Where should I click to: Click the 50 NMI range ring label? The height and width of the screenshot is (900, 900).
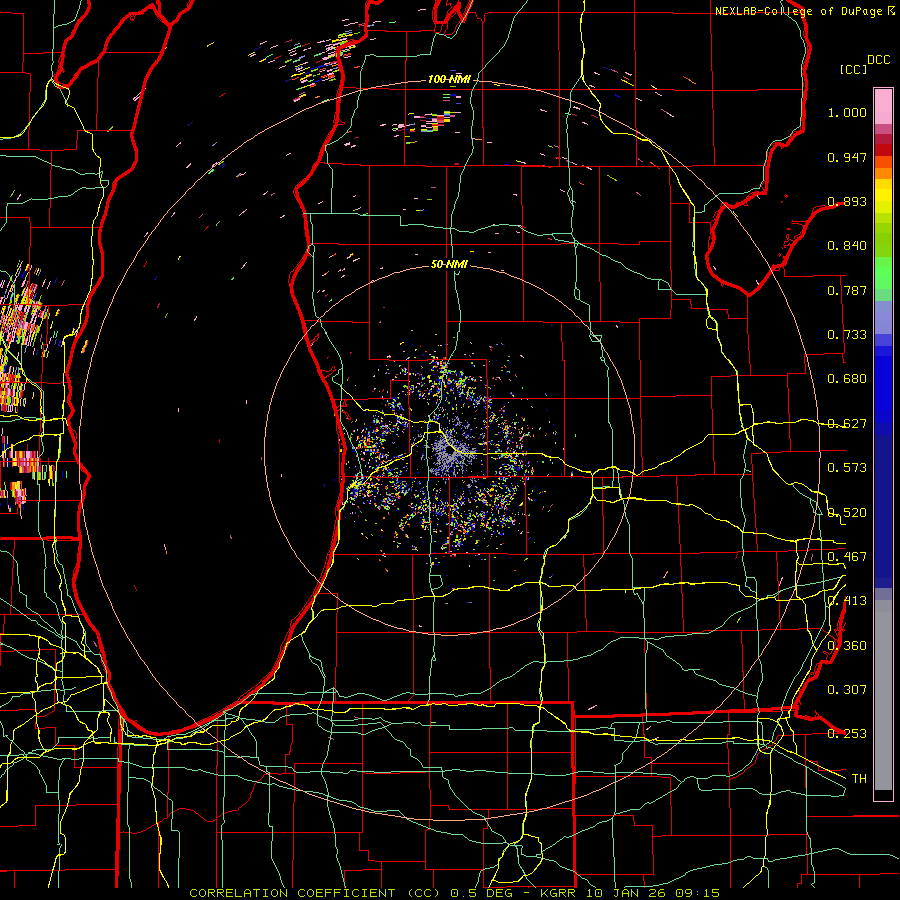(449, 264)
